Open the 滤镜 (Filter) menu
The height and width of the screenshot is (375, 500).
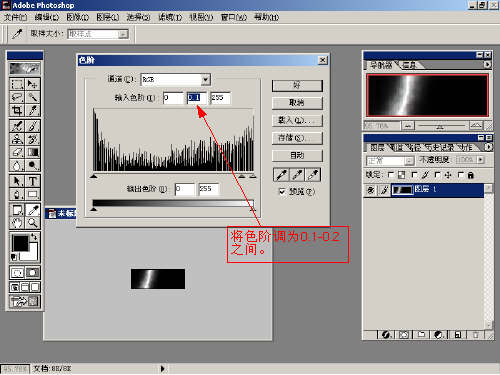[170, 17]
